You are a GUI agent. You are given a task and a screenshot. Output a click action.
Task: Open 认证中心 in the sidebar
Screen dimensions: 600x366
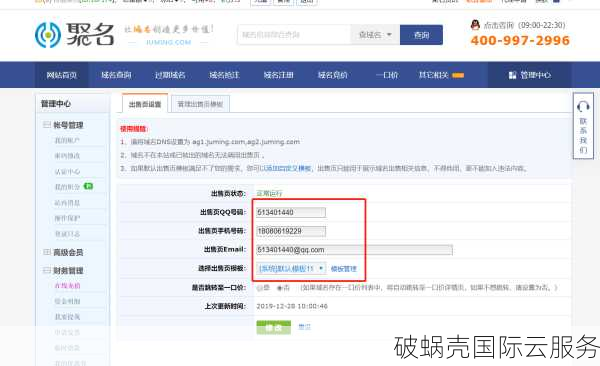coord(67,172)
